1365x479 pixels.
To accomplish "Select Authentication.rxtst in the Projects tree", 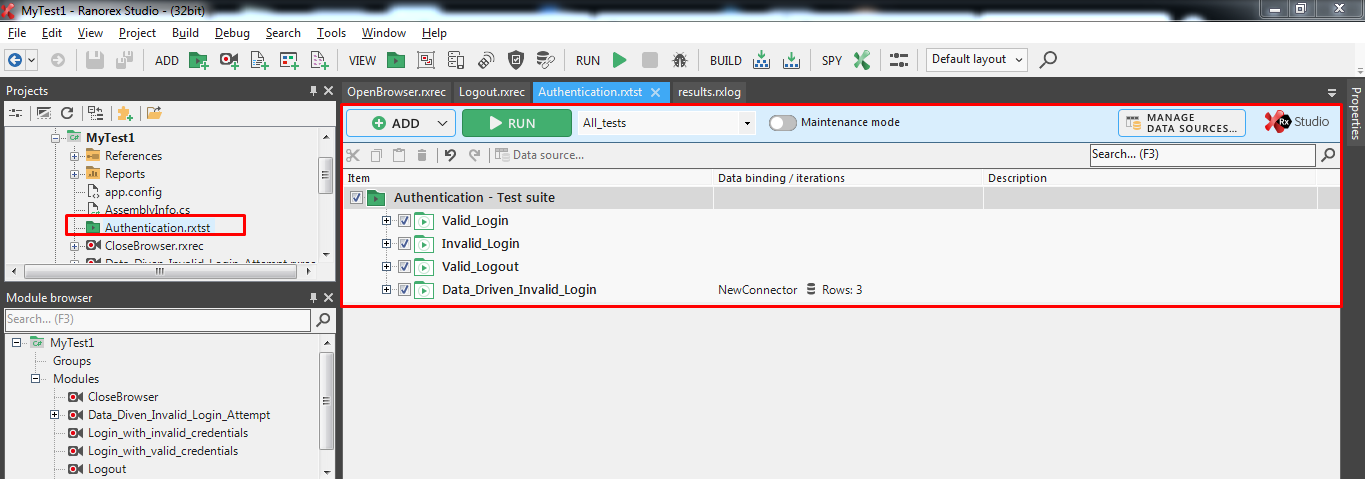I will (157, 227).
